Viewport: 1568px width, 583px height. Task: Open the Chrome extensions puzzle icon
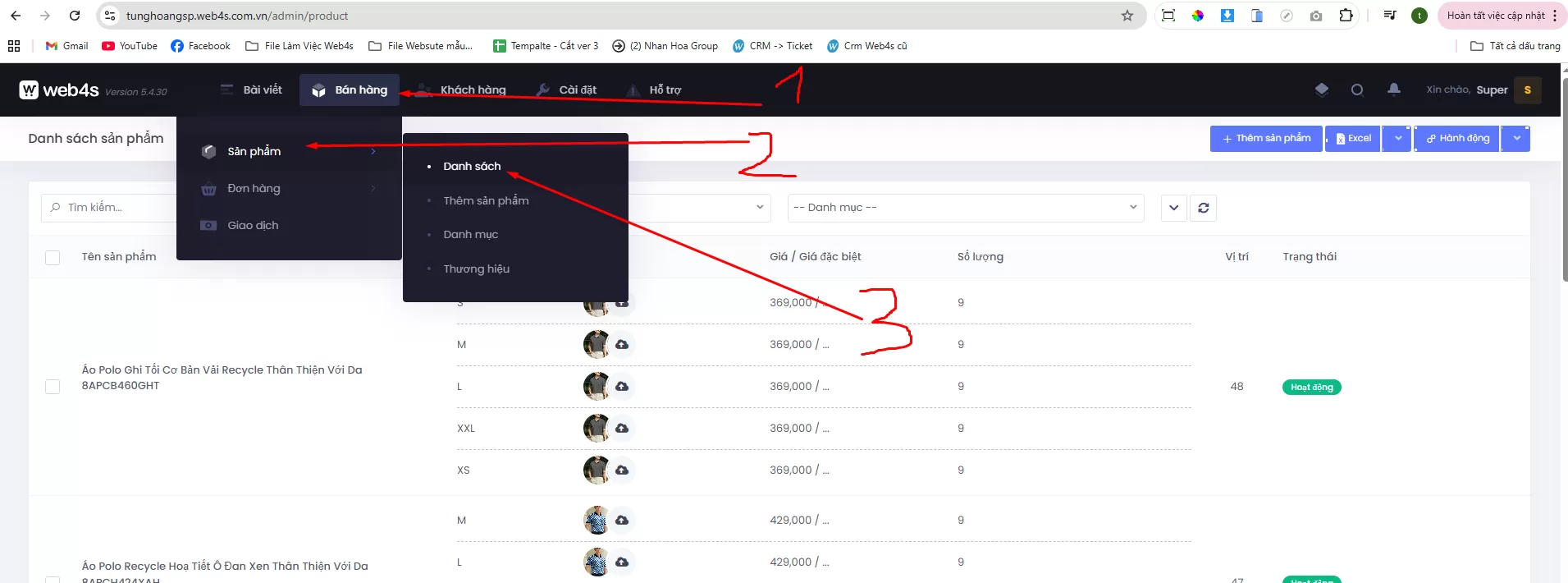[1346, 16]
